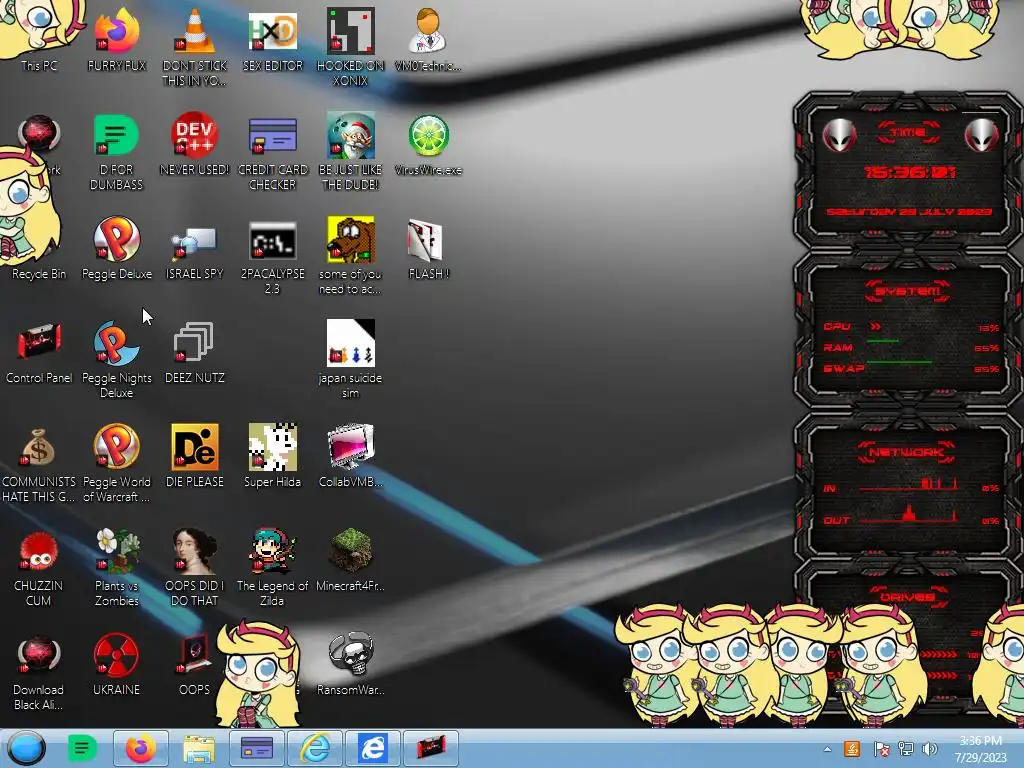This screenshot has width=1024, height=768.
Task: Click the TIME header in Alienware gadget
Action: (908, 133)
